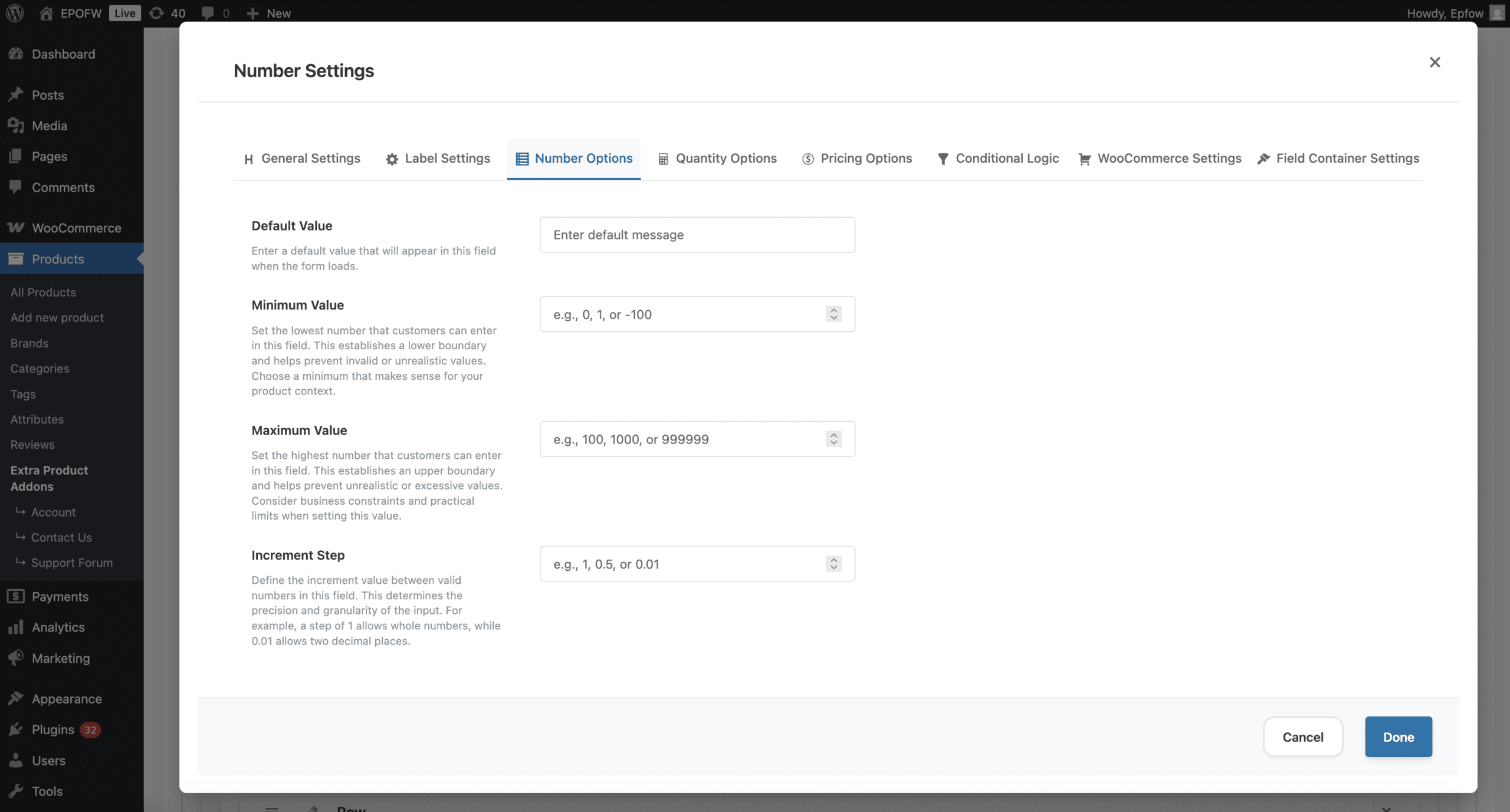The image size is (1510, 812).
Task: Open Plugins menu with 32 badge
Action: [53, 730]
